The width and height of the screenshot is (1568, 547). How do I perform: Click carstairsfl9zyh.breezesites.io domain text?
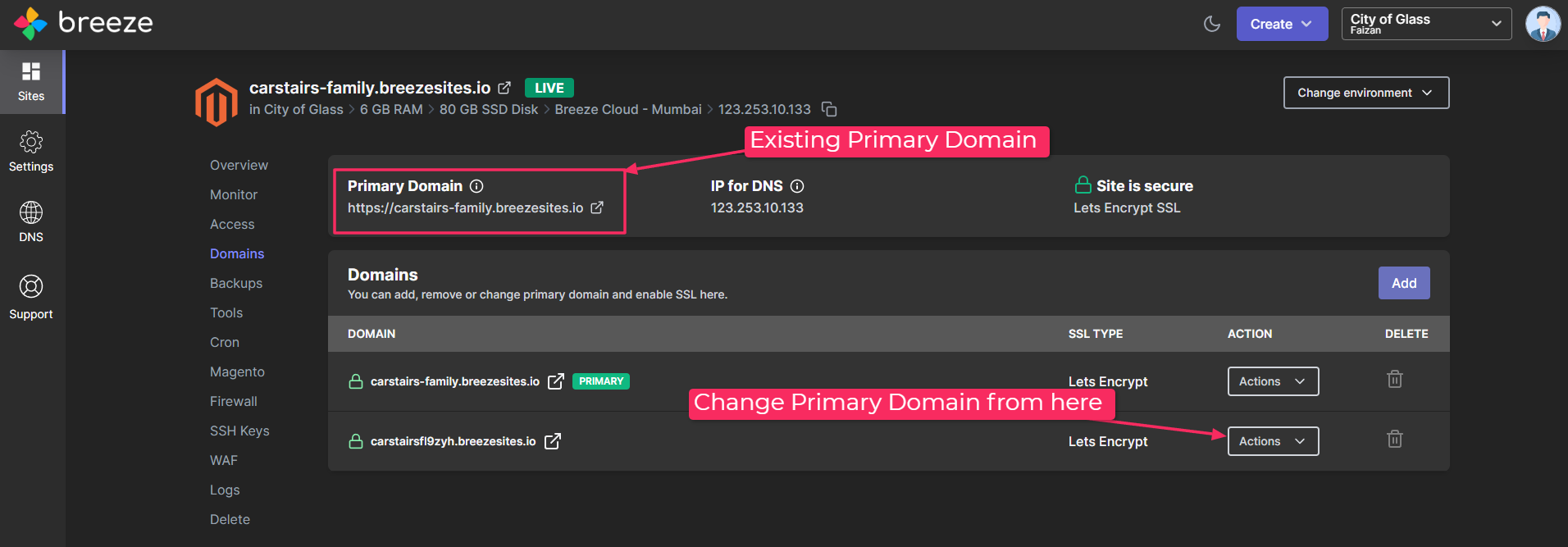(x=454, y=441)
